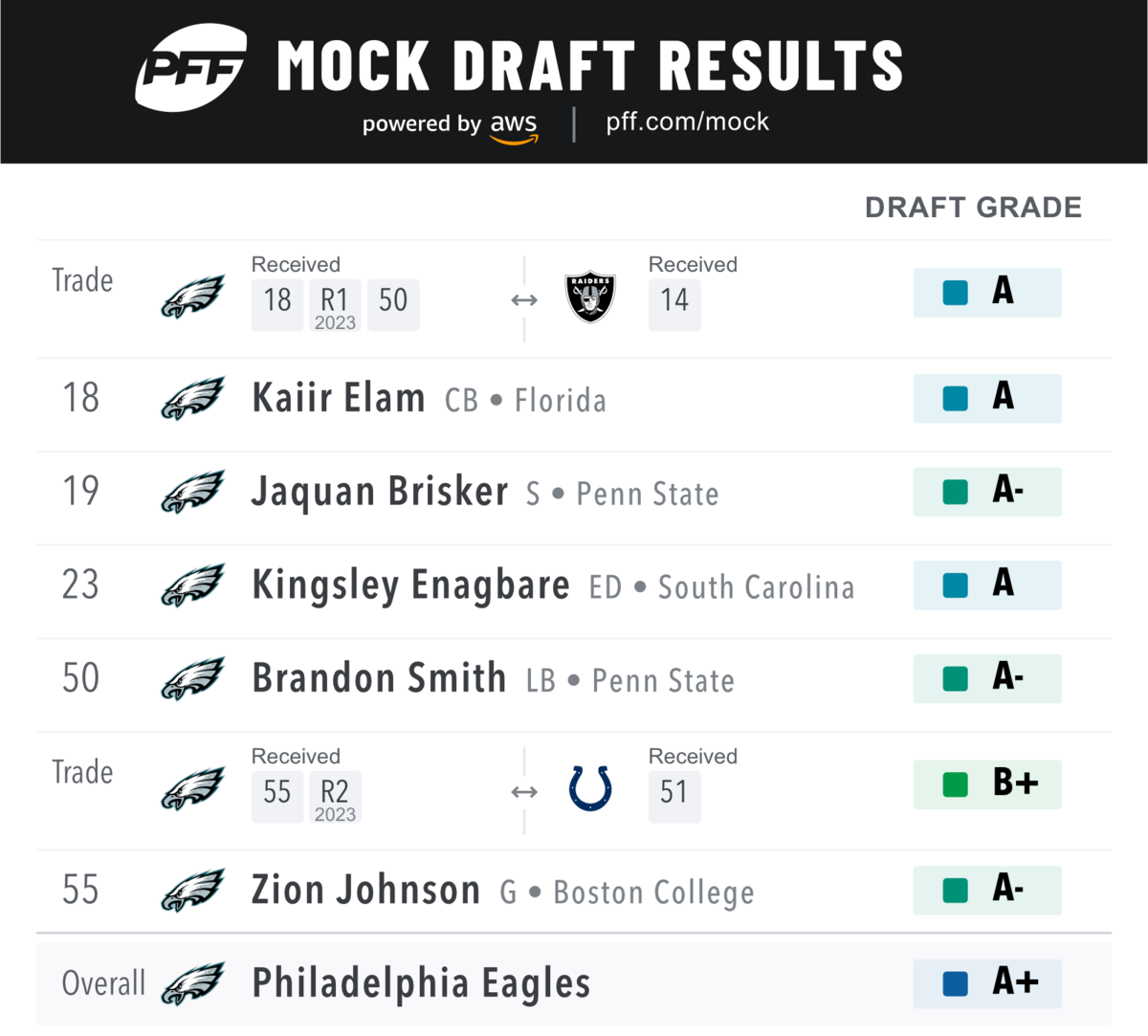
Task: Click the Eagles logo beside Kaiir Elam
Action: tap(192, 398)
